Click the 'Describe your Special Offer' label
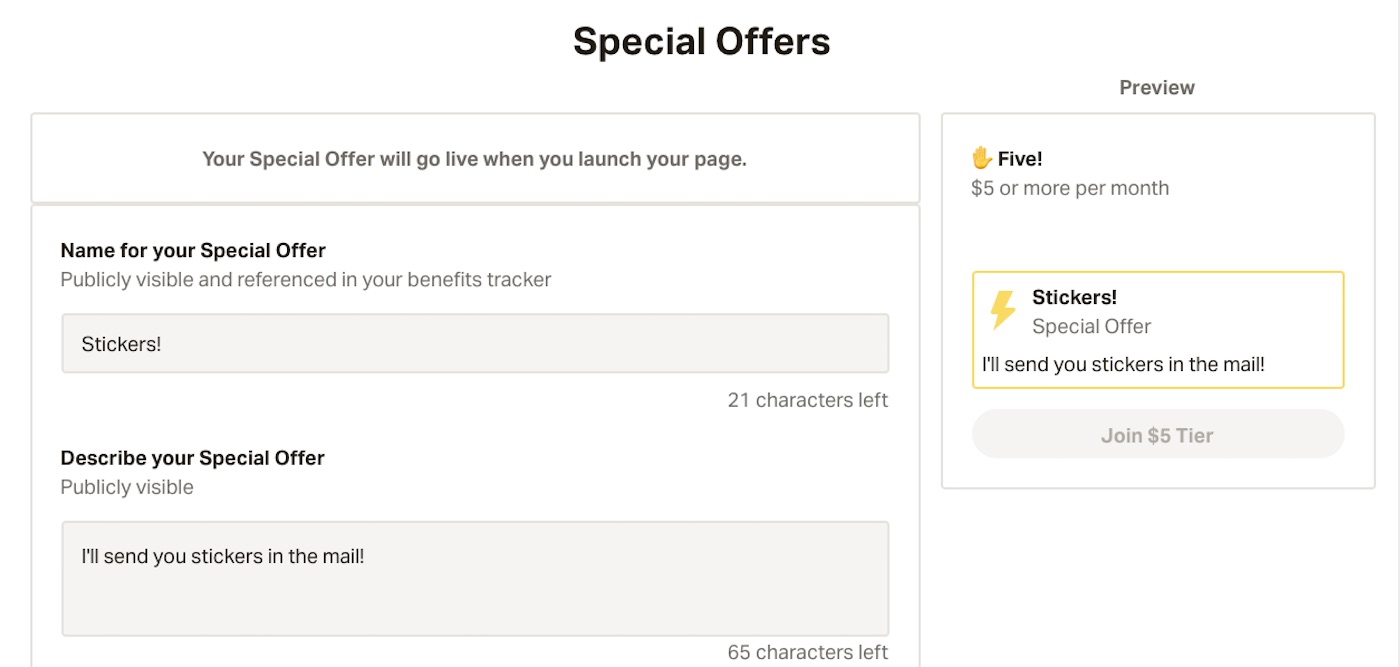The width and height of the screenshot is (1400, 667). [x=192, y=458]
